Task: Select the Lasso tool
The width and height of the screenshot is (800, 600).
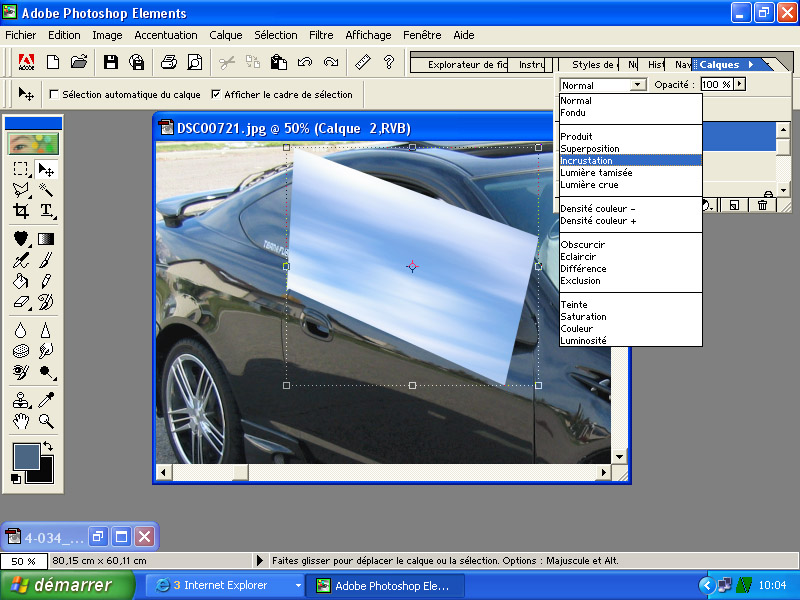Action: tap(20, 190)
